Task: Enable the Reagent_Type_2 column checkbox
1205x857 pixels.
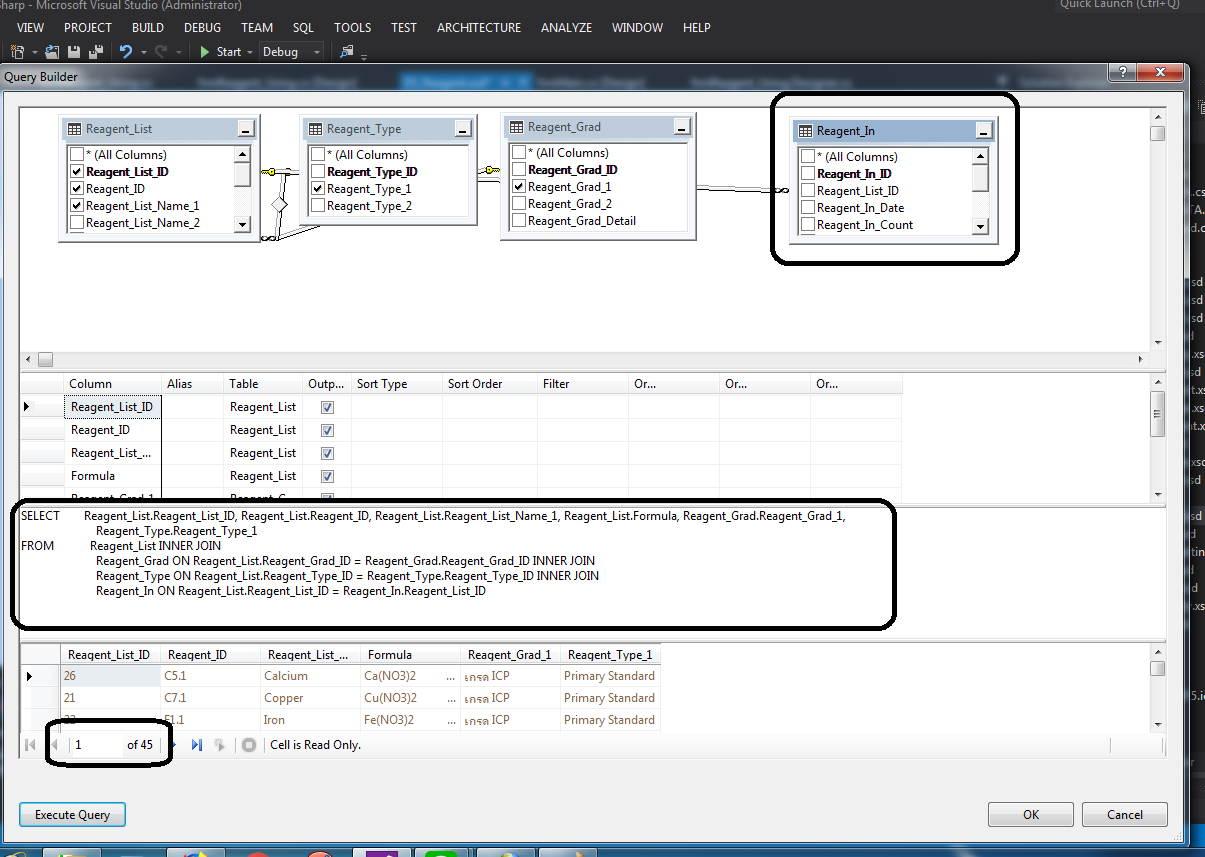Action: pyautogui.click(x=318, y=206)
